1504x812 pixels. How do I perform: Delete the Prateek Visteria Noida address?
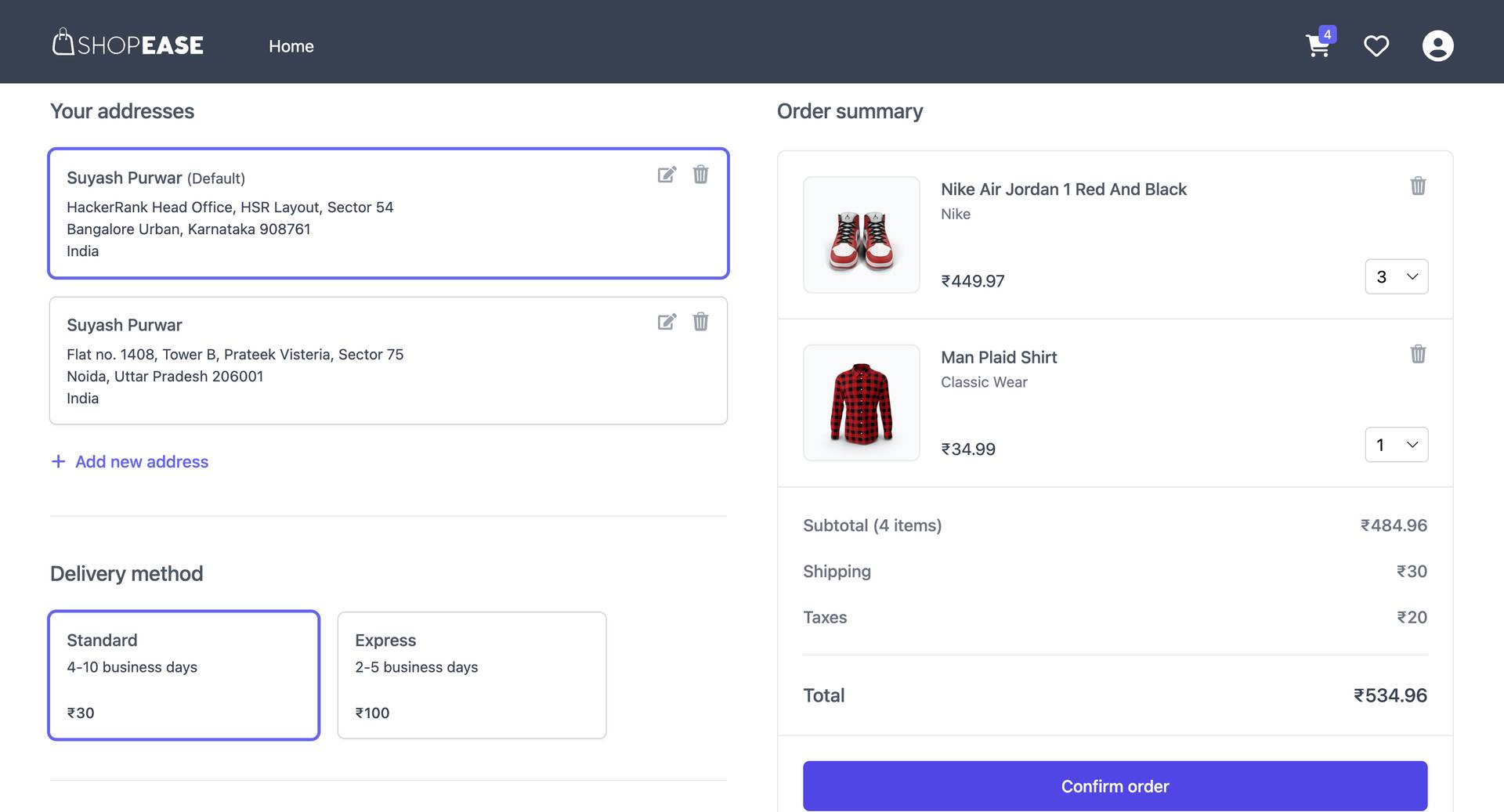coord(700,321)
